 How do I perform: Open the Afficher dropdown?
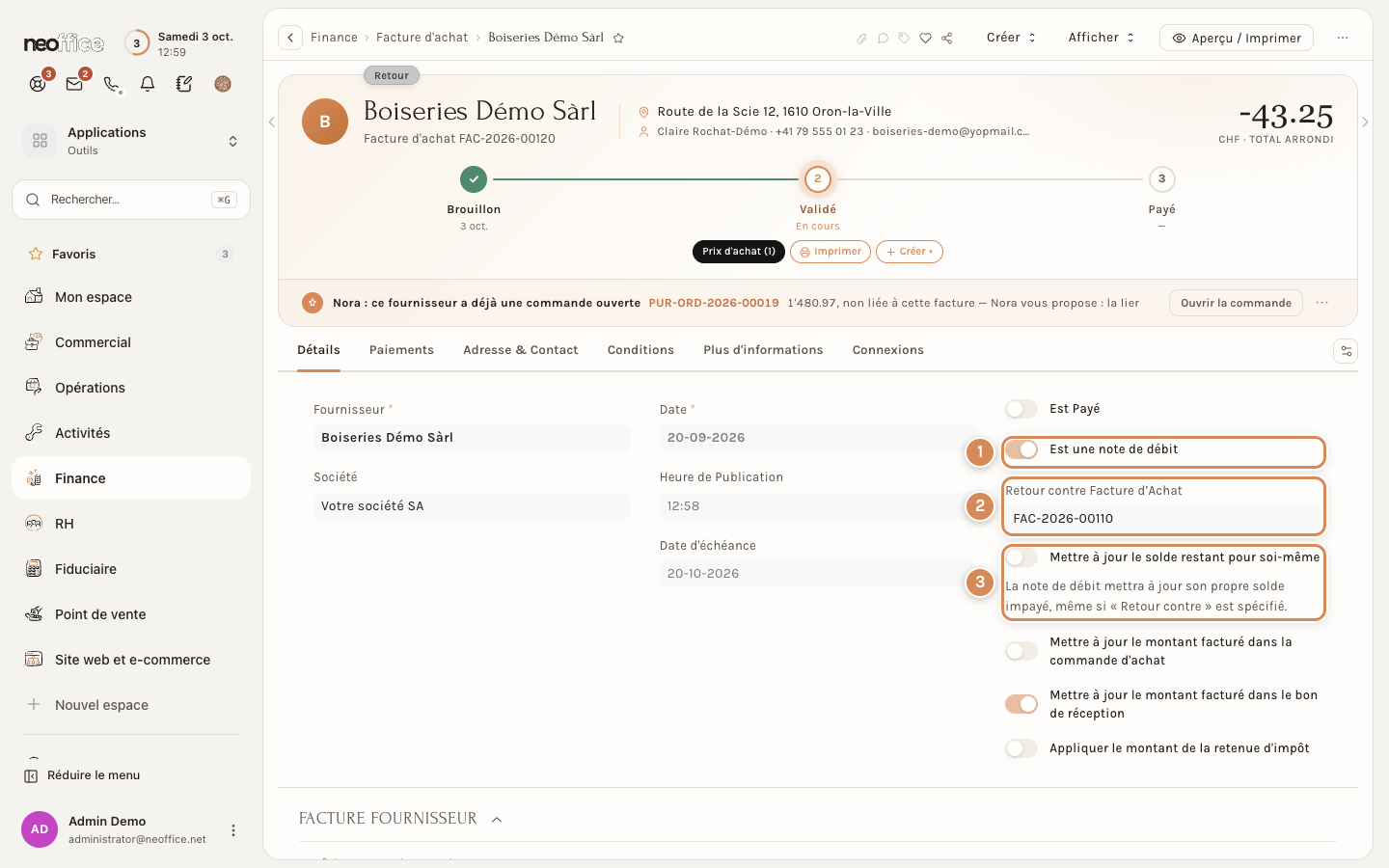pos(1101,38)
